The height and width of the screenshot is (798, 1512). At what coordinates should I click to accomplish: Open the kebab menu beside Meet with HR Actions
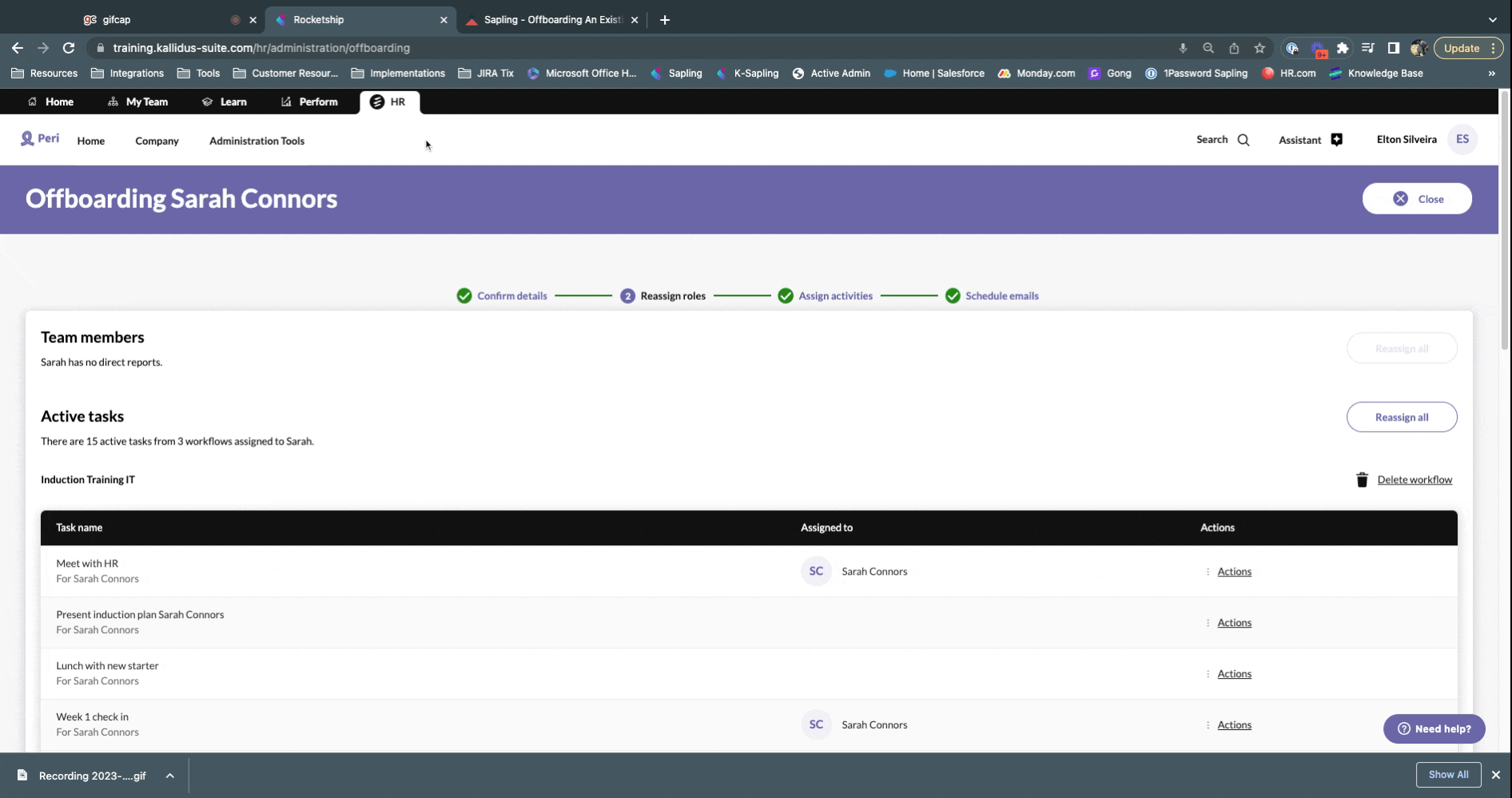pos(1208,571)
